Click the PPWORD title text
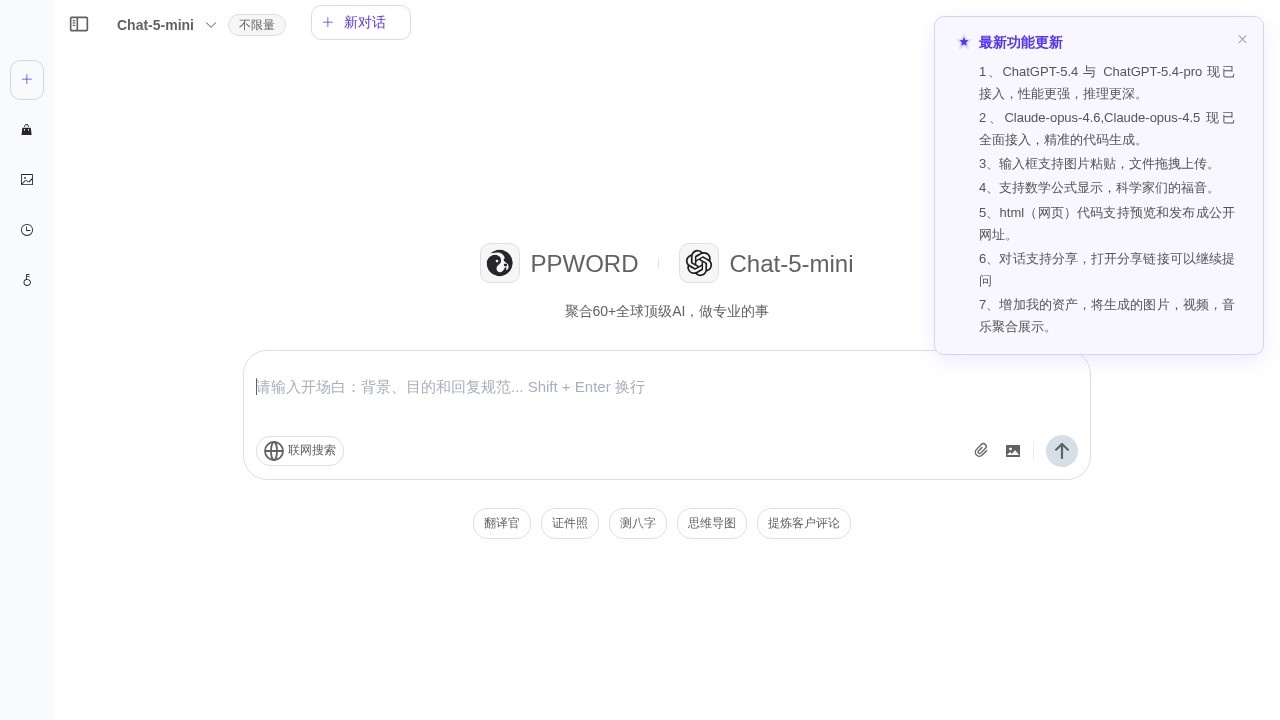The width and height of the screenshot is (1280, 720). click(x=584, y=264)
